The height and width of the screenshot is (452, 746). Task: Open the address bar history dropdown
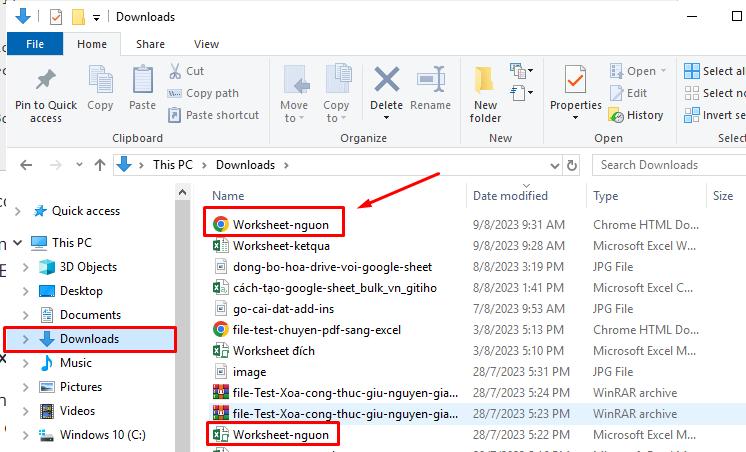pos(554,166)
